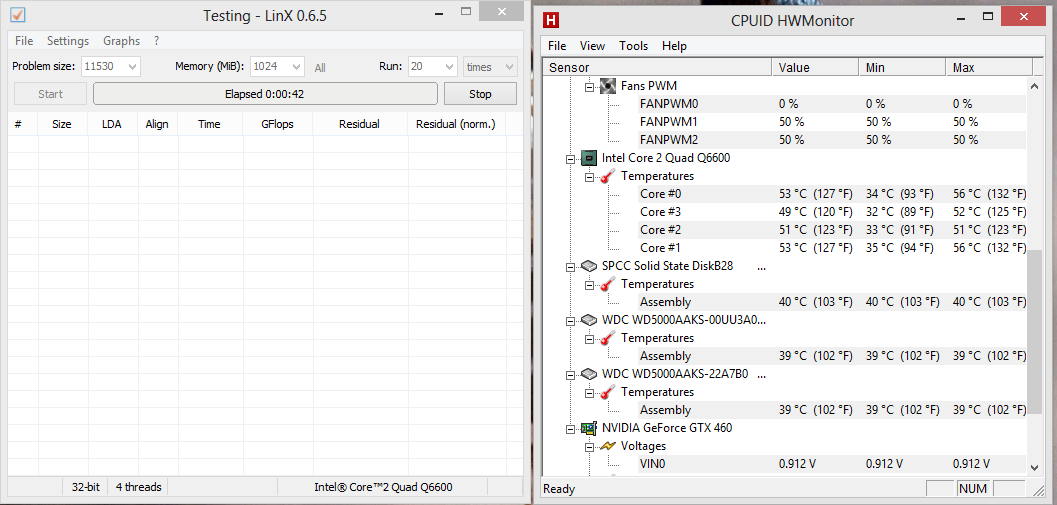1057x505 pixels.
Task: Open LinX question mark help menu
Action: (156, 40)
